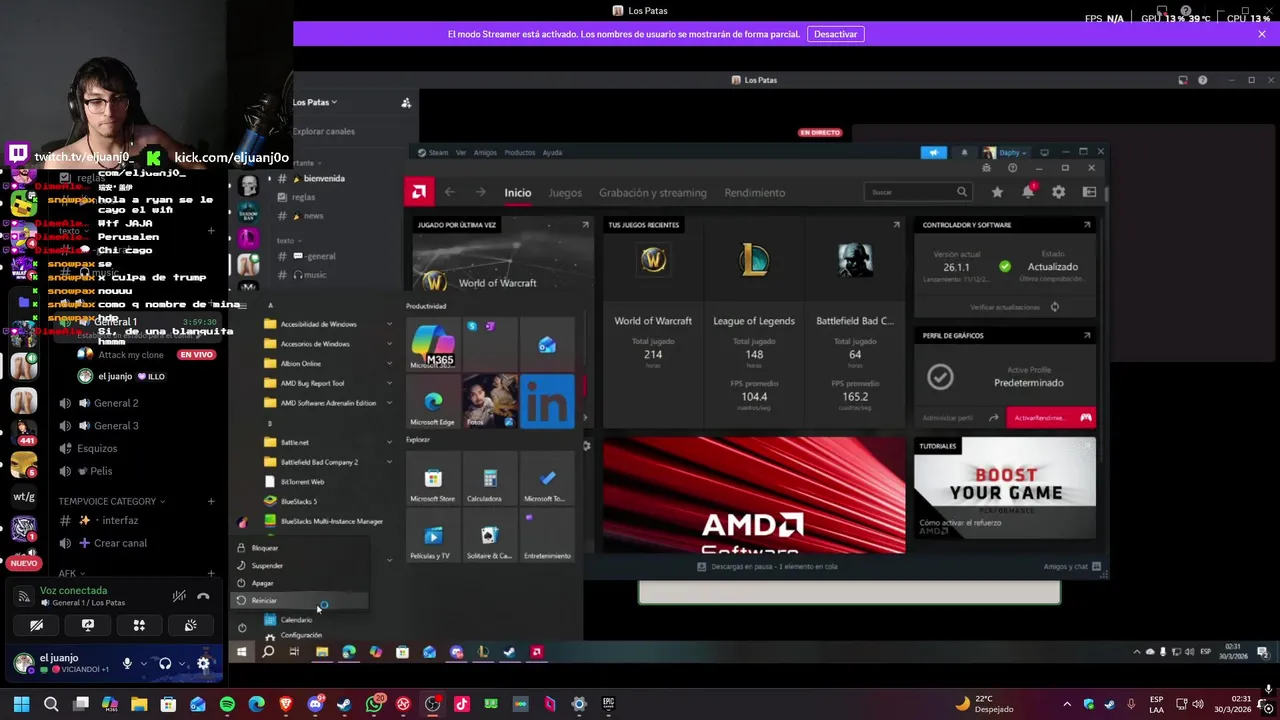Screen dimensions: 1280x720
Task: Share your screen in Discord
Action: [x=88, y=625]
